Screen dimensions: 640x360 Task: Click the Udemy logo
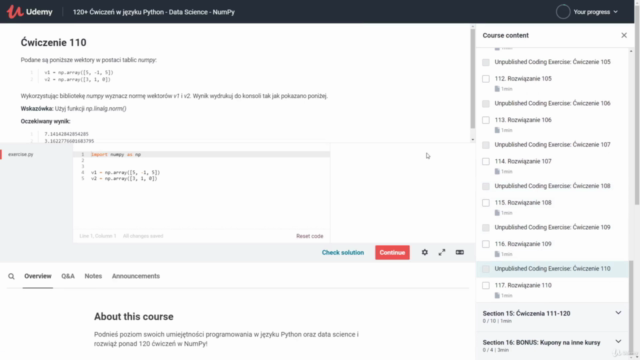coord(29,12)
